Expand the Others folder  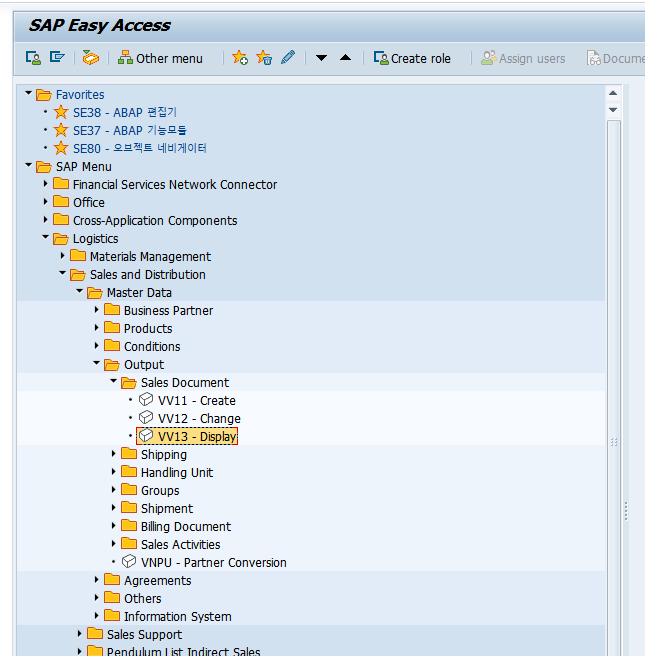tap(97, 597)
